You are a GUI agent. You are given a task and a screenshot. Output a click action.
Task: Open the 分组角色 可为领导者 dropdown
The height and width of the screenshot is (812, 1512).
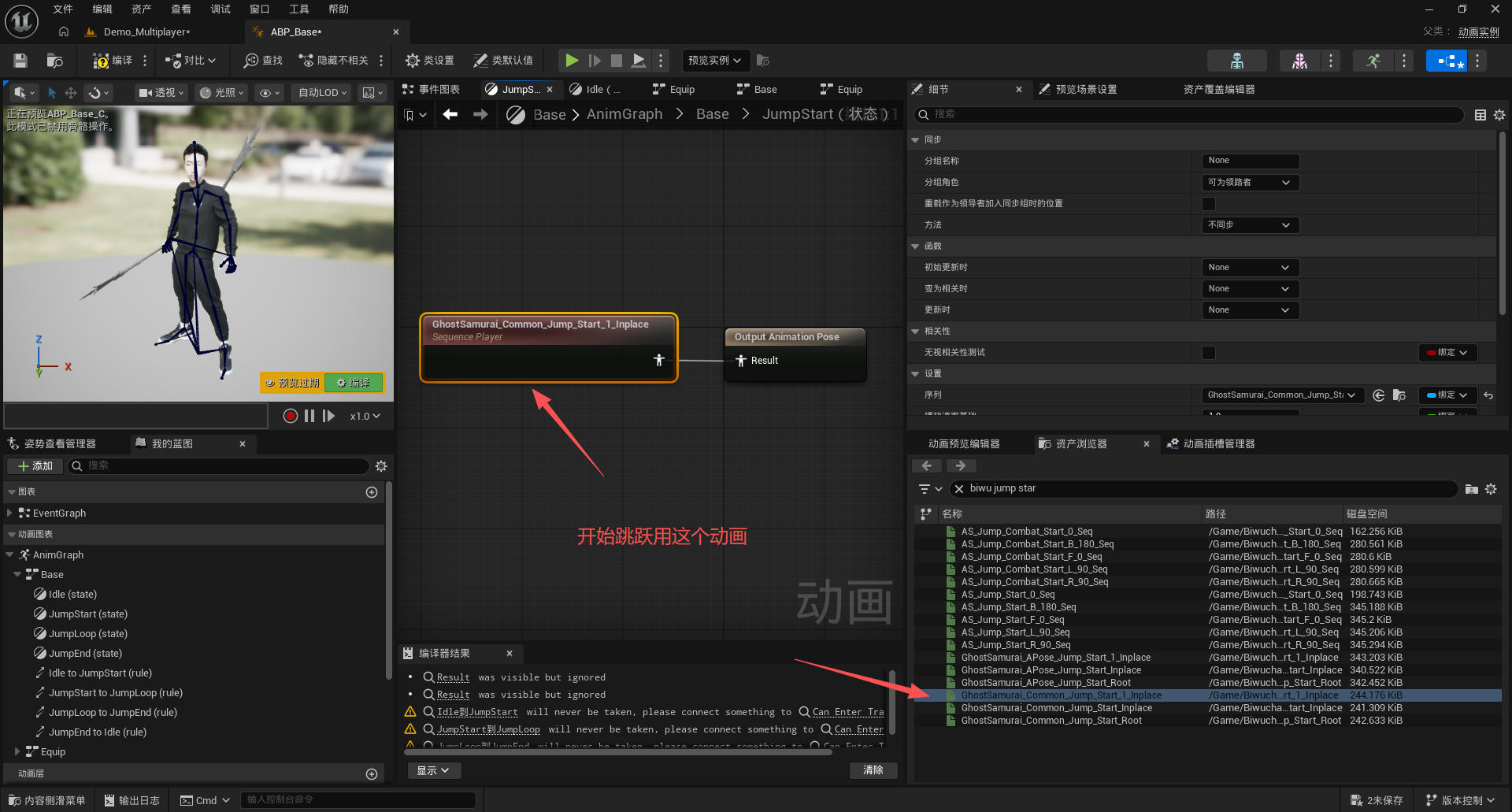(x=1251, y=183)
